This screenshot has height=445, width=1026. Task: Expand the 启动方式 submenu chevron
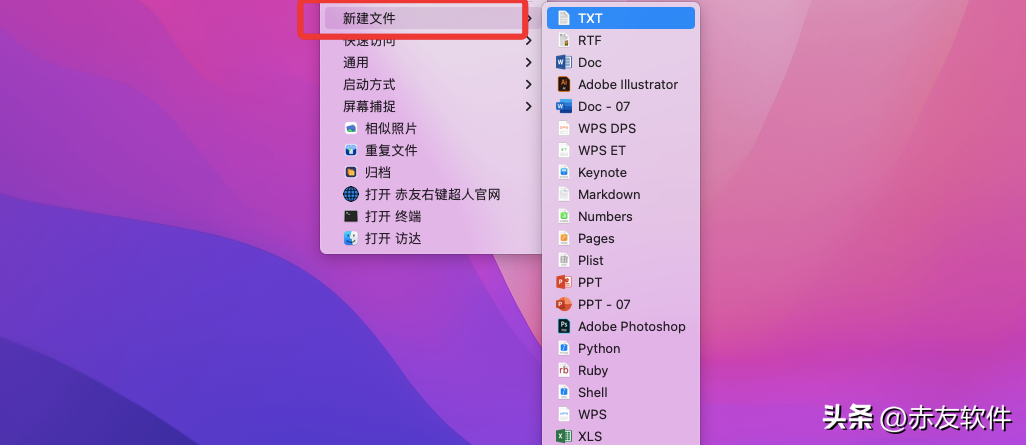(x=529, y=84)
